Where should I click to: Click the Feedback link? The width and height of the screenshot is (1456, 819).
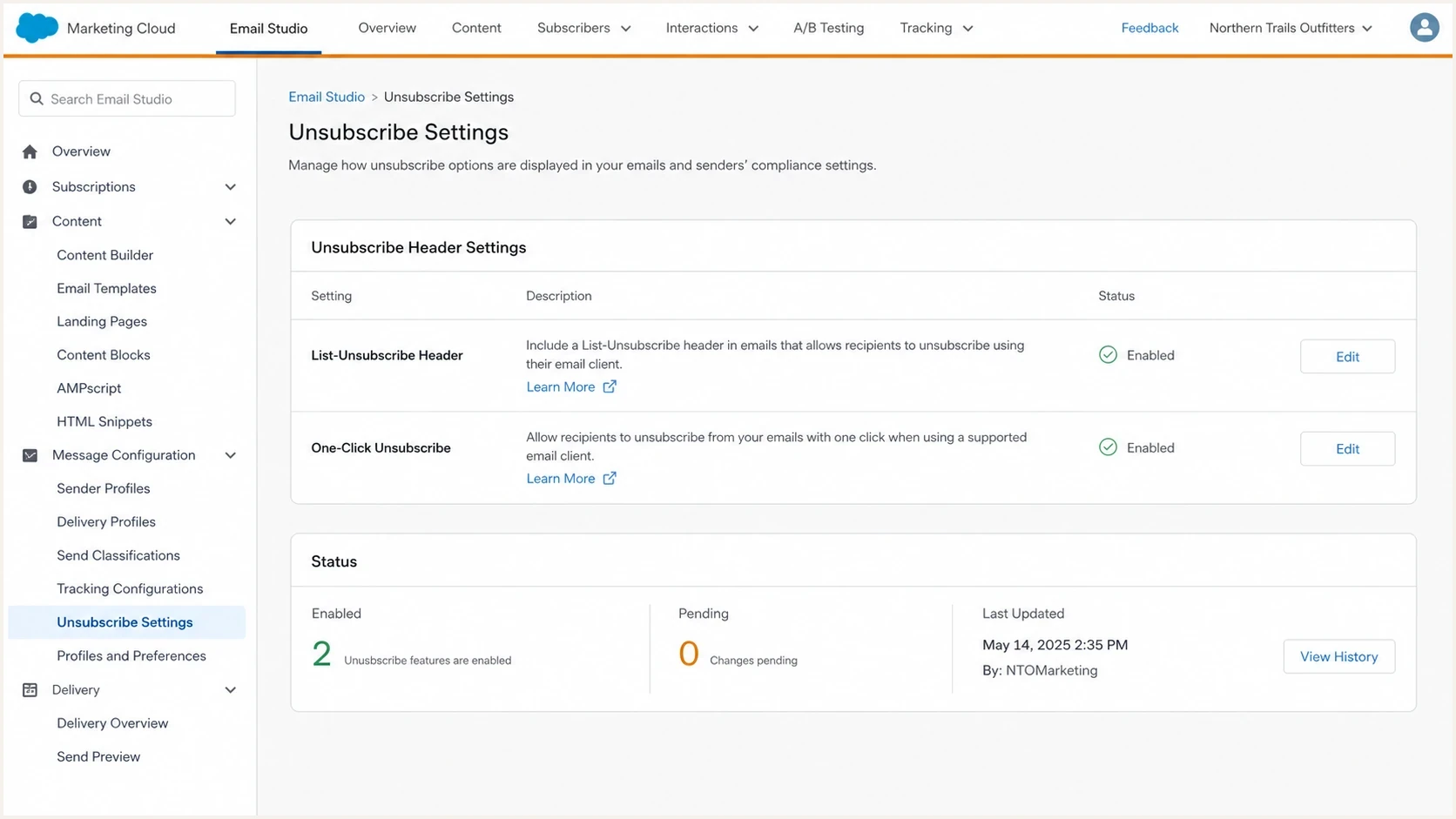[x=1149, y=28]
